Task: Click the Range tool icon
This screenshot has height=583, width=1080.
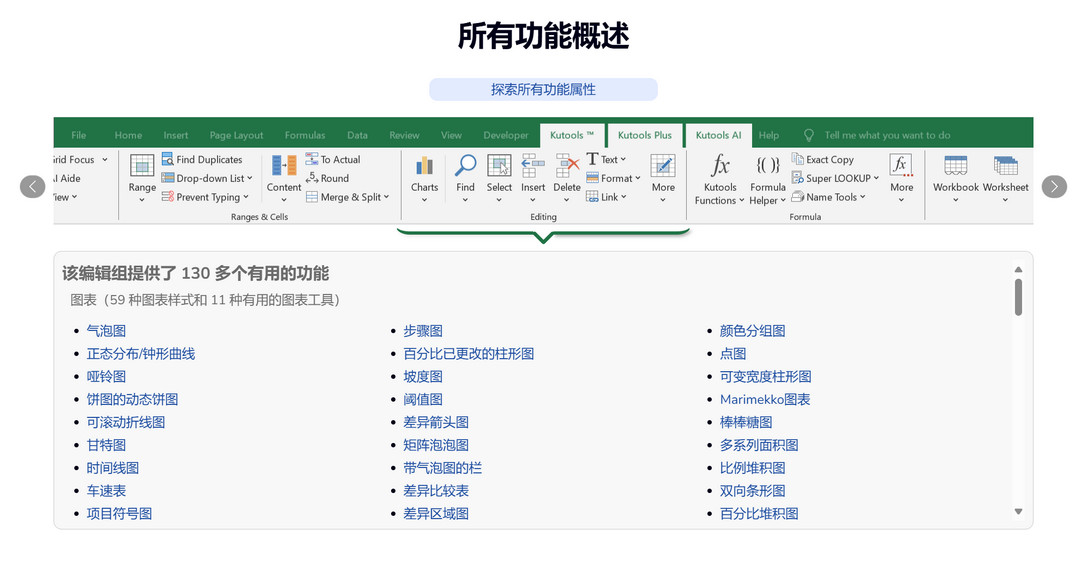Action: (x=142, y=166)
